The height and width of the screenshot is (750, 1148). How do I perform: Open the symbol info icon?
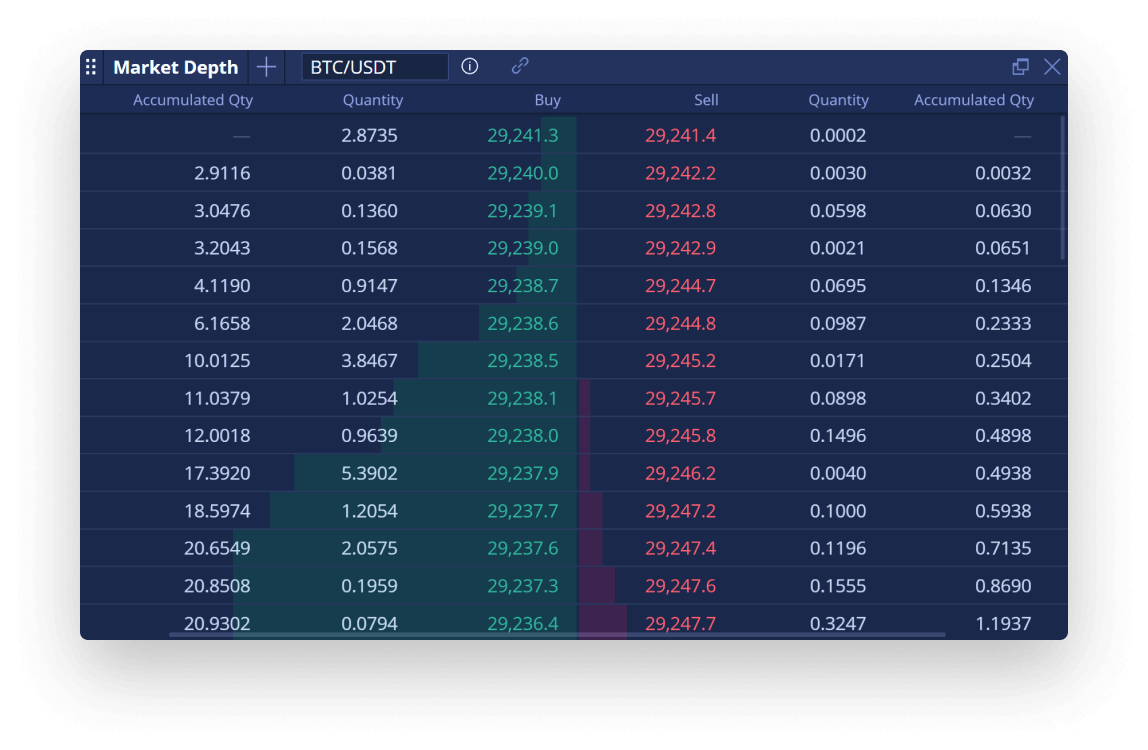coord(470,67)
